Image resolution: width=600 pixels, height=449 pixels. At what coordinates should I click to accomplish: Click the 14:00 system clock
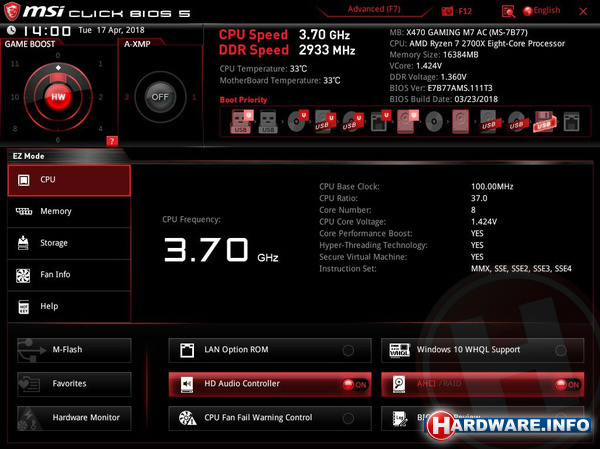[47, 31]
